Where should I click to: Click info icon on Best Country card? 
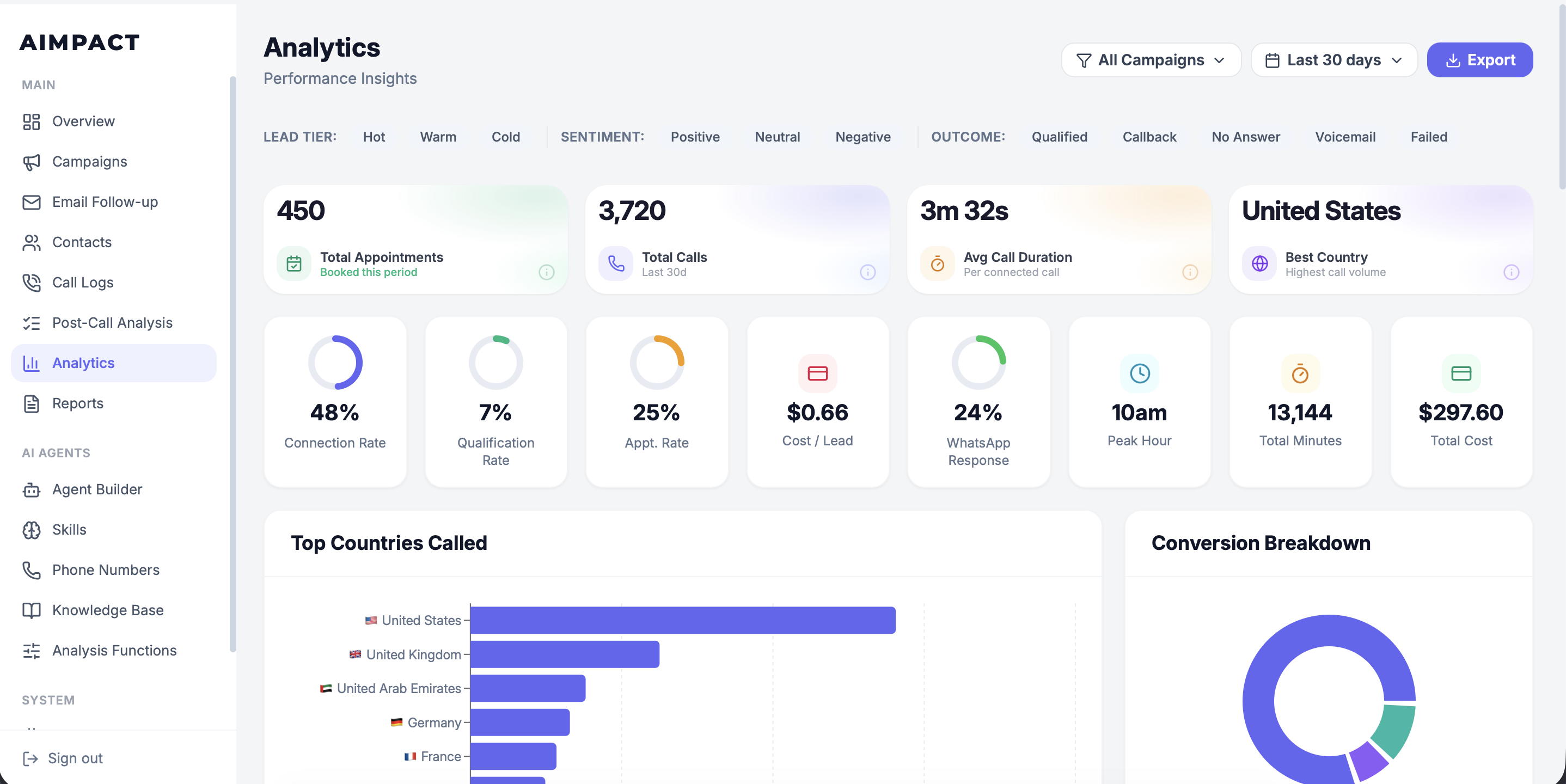click(x=1512, y=272)
